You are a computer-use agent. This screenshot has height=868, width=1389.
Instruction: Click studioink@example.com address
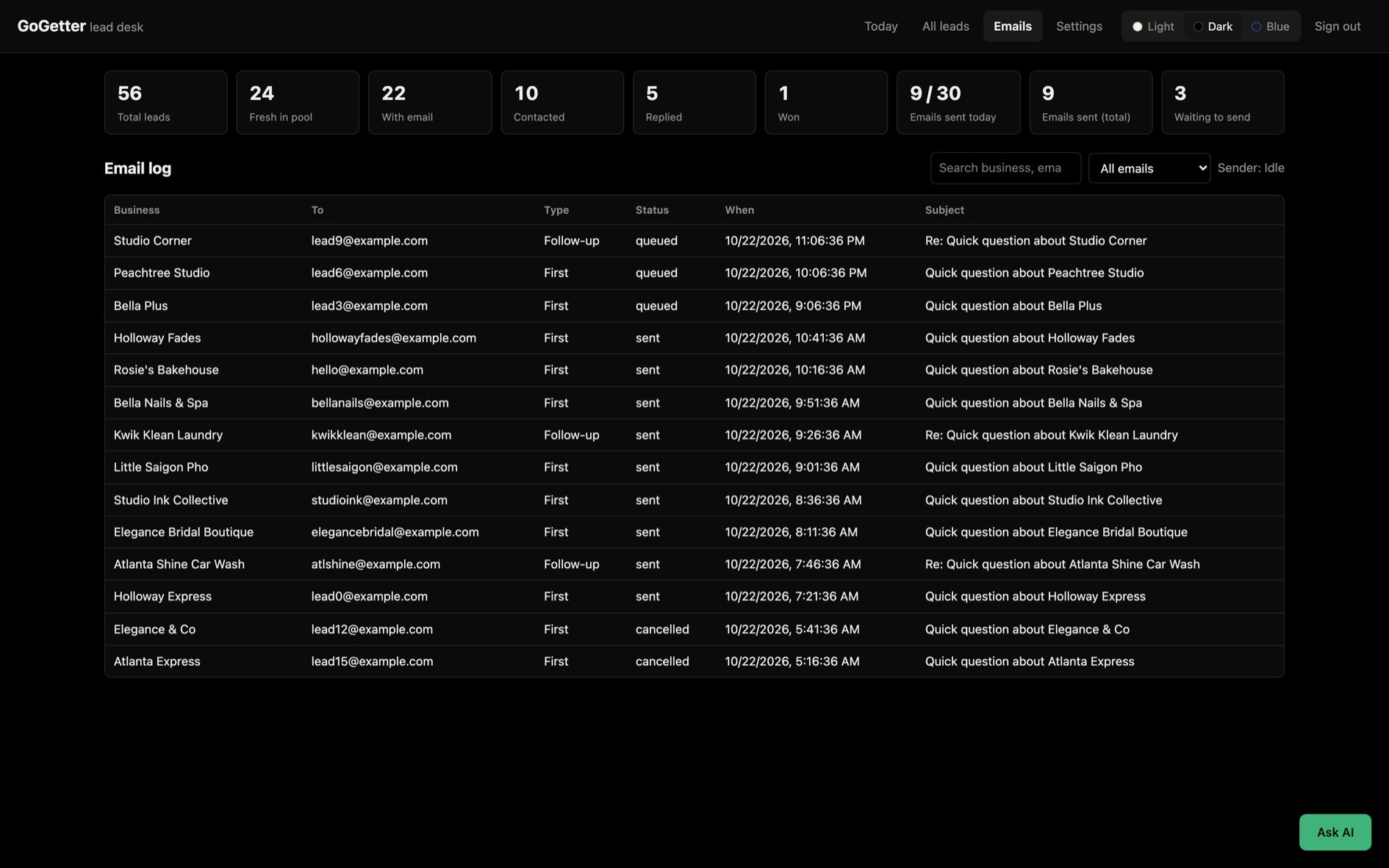click(379, 500)
